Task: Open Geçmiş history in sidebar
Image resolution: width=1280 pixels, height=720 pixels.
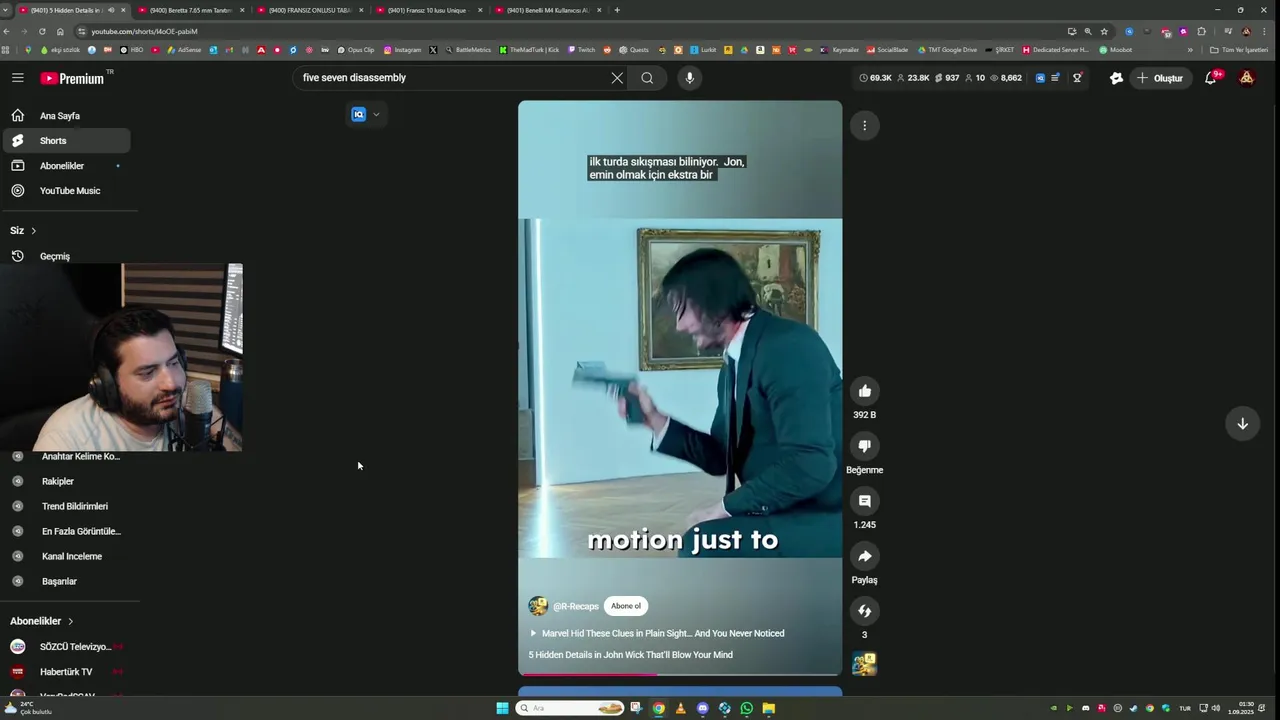Action: 66,256
